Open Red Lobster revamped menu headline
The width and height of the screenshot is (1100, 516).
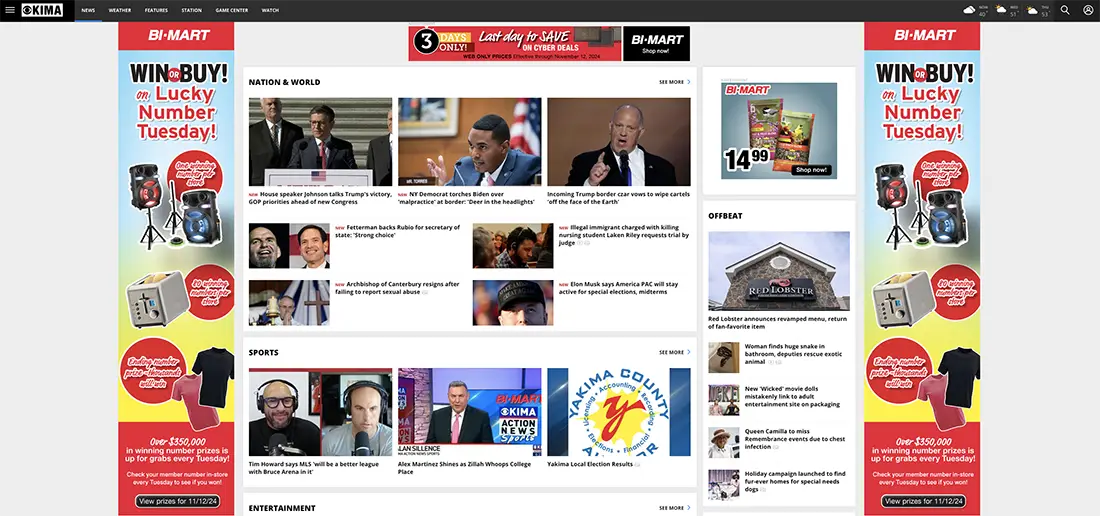pos(777,322)
